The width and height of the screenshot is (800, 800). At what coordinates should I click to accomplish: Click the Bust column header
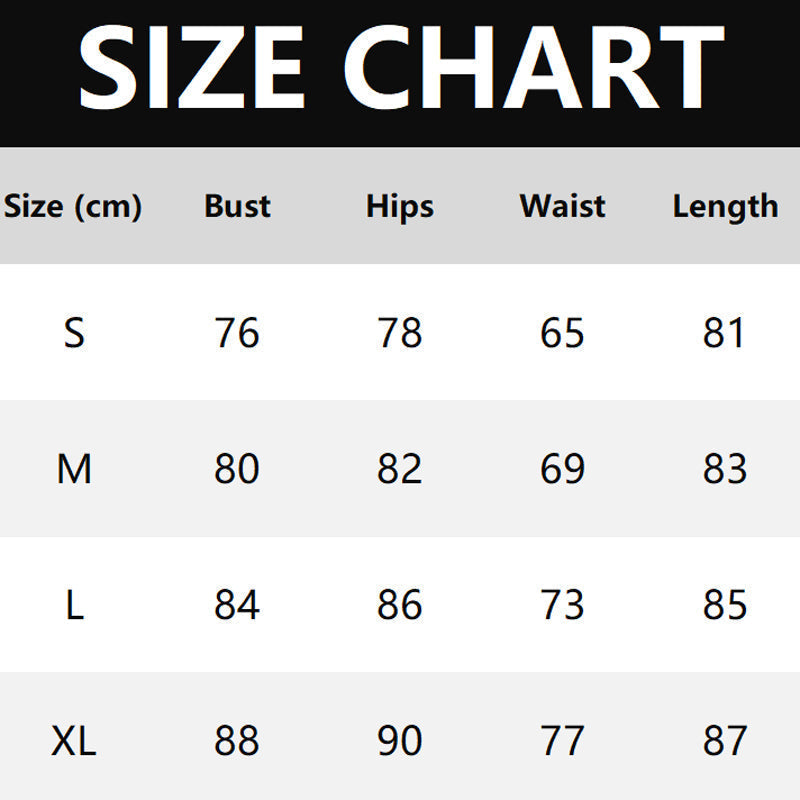tap(237, 206)
